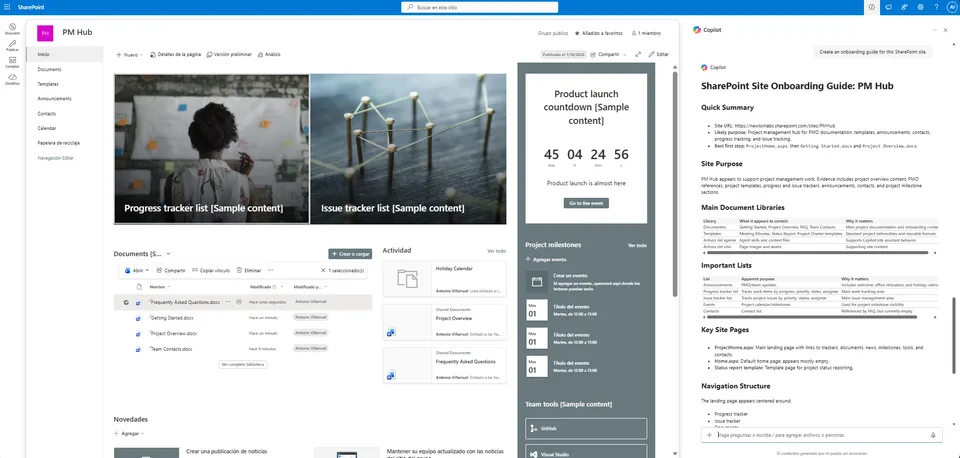
Task: Click Ver todo in Actividad section
Action: (x=497, y=251)
